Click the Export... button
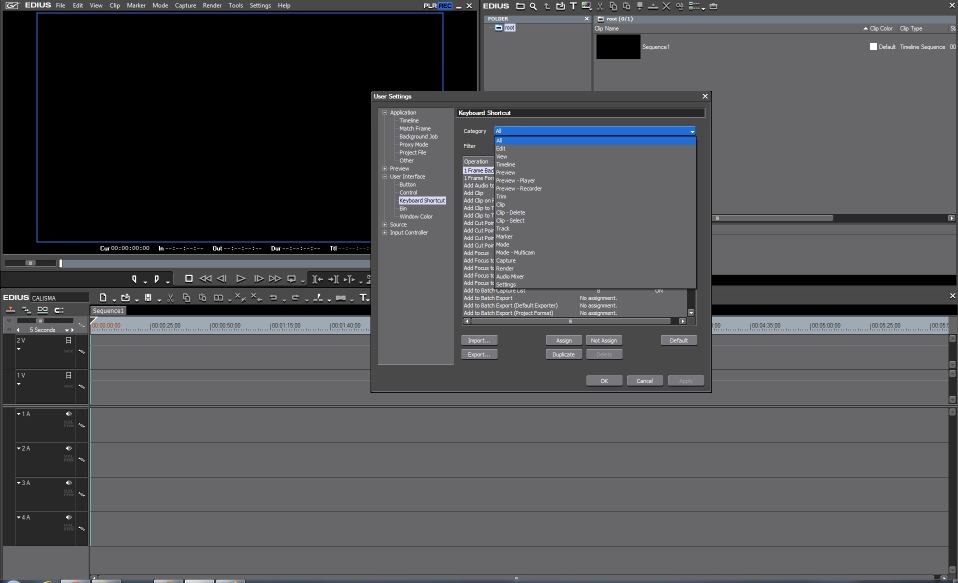 tap(479, 354)
